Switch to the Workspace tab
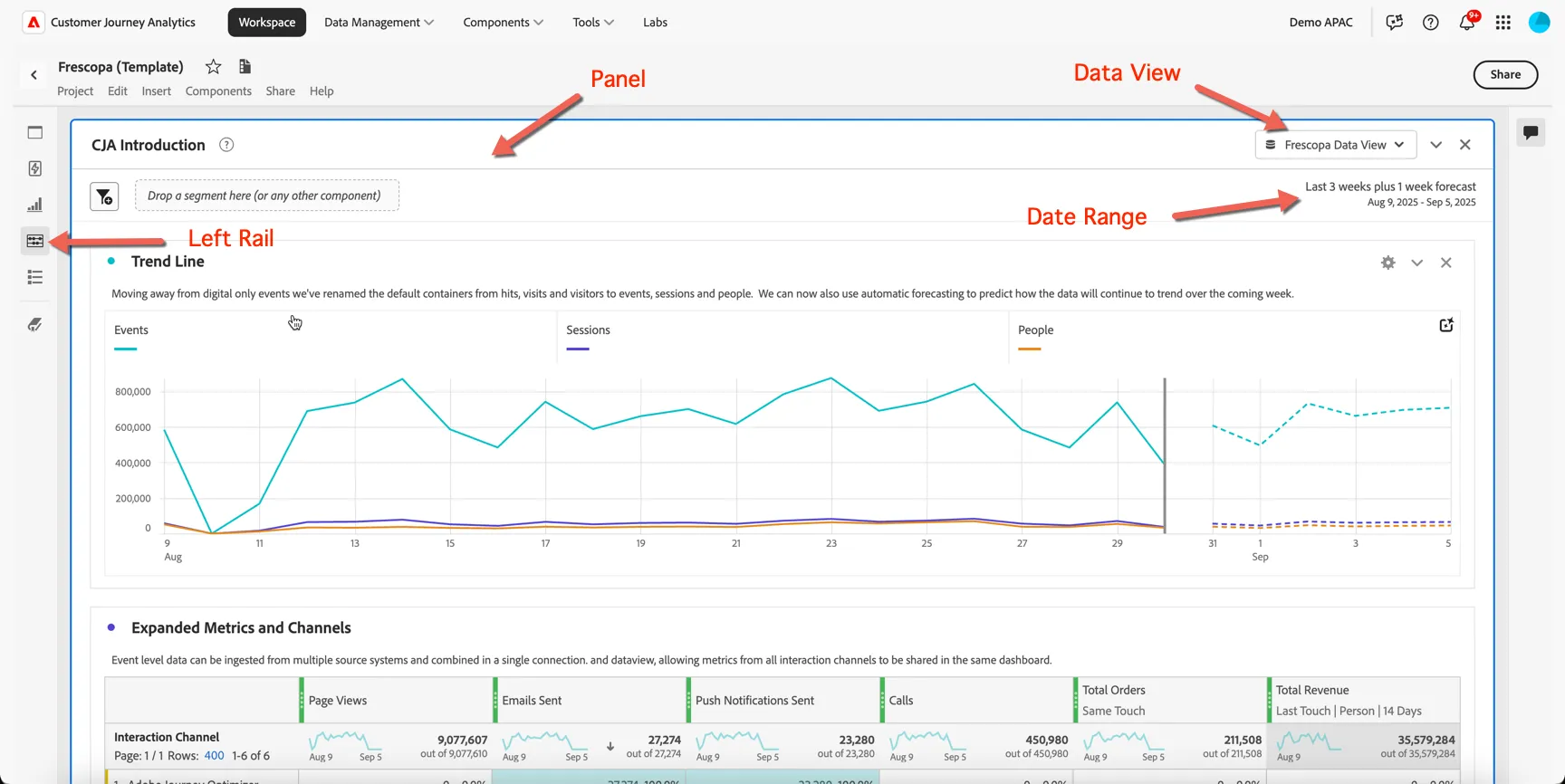 [x=267, y=23]
